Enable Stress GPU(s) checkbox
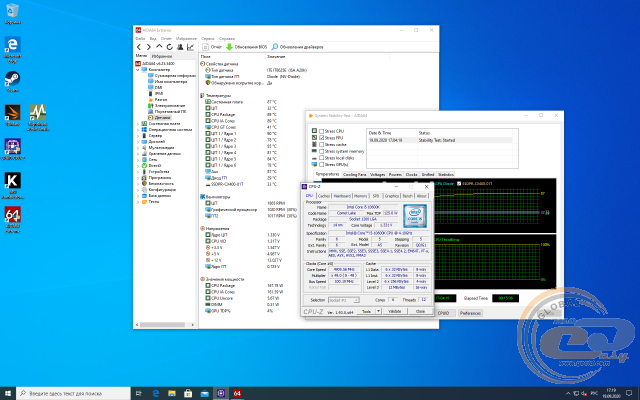Viewport: 640px width, 400px height. (322, 164)
